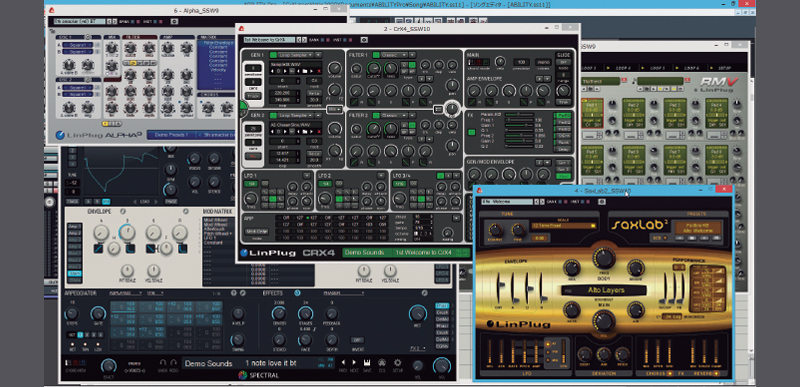Click the Track button in CRX4 GEN 1
Viewport: 800px width, 387px height.
(253, 95)
